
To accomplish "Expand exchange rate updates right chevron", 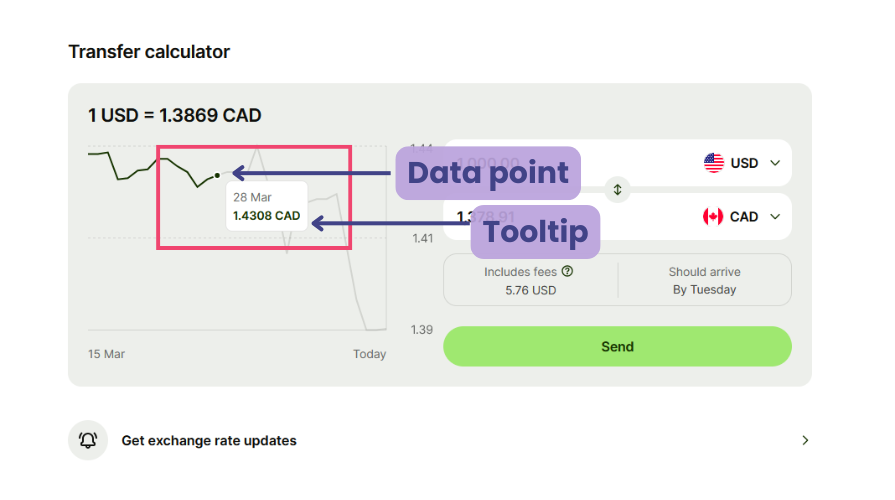I will (x=805, y=440).
